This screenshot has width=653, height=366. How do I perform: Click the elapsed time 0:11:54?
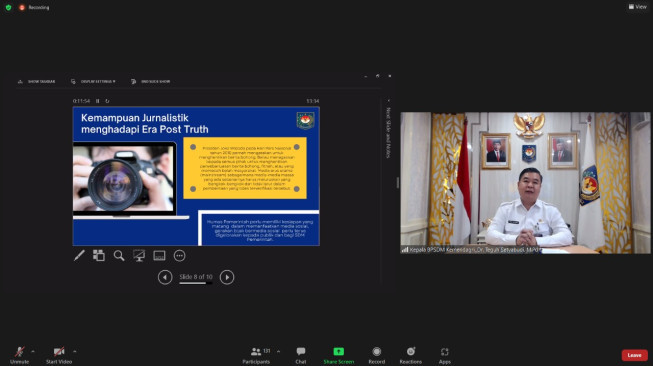pos(81,101)
